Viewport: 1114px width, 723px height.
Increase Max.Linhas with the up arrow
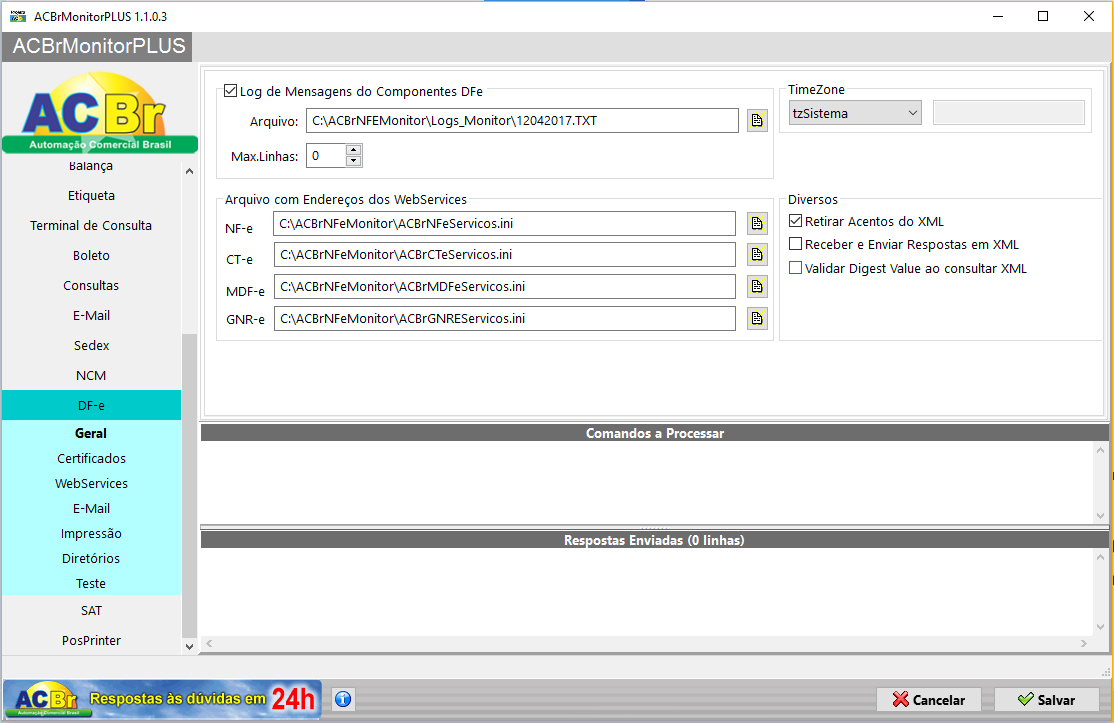pyautogui.click(x=353, y=150)
